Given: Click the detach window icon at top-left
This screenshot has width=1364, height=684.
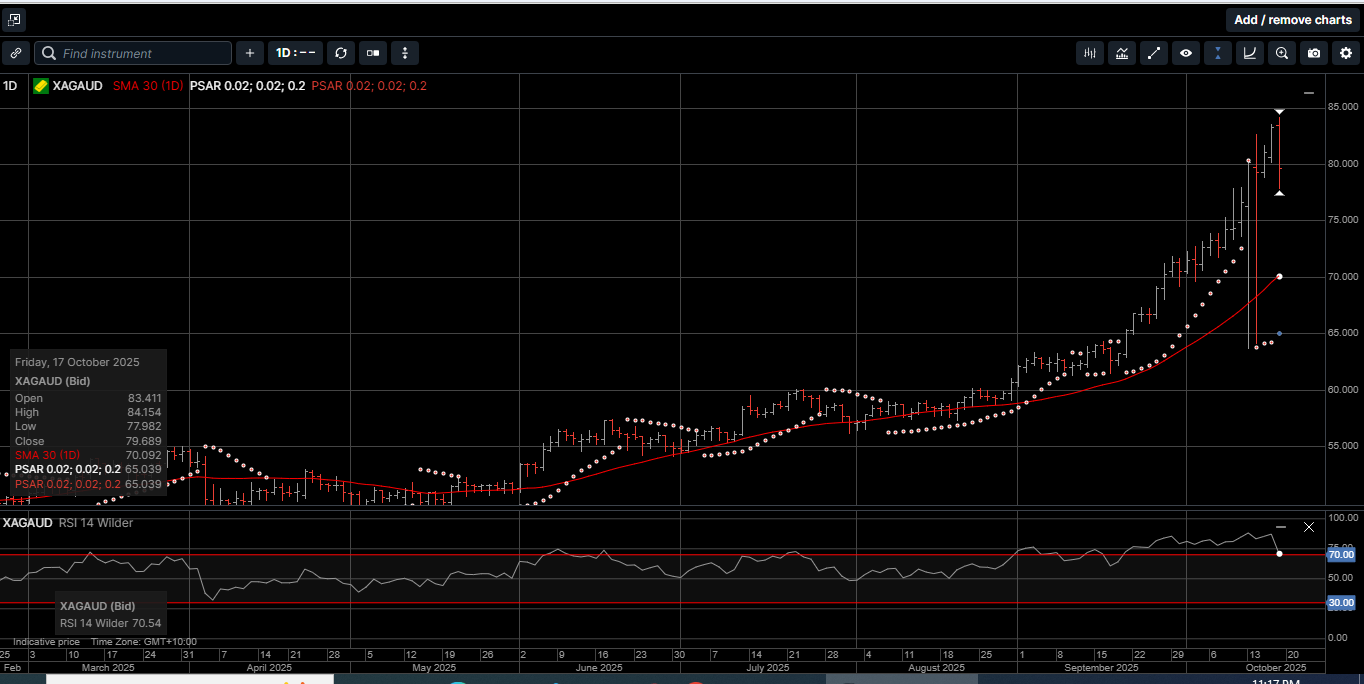Looking at the screenshot, I should [x=14, y=19].
